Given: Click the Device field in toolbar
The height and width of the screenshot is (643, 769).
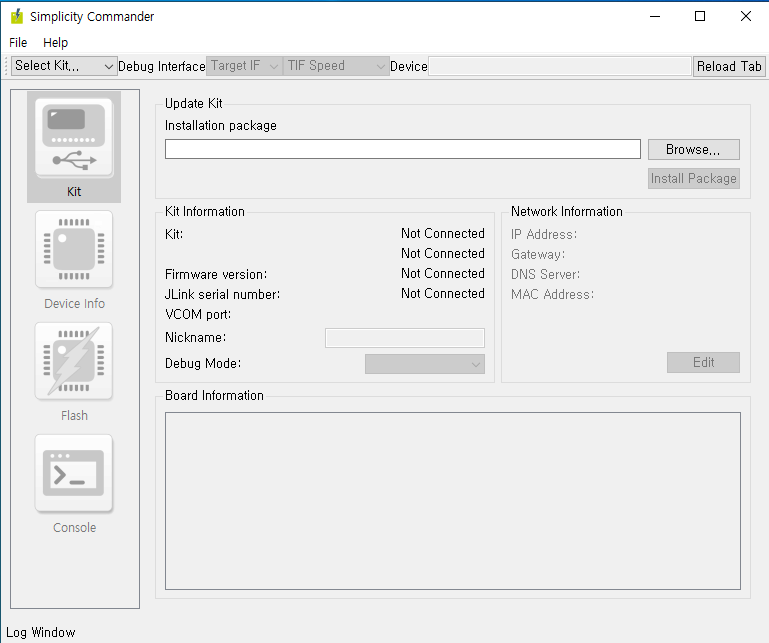Looking at the screenshot, I should 560,66.
